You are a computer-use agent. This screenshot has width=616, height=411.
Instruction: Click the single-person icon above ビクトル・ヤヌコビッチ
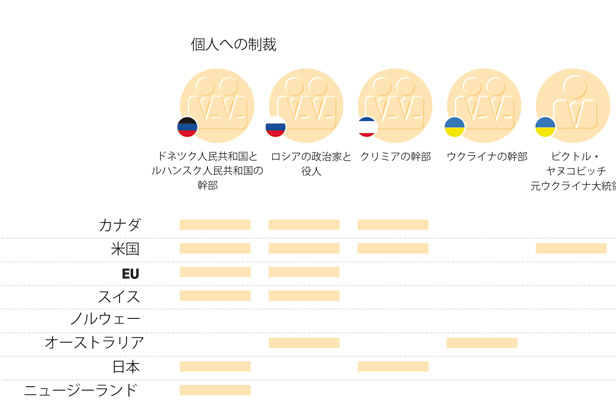(x=573, y=106)
